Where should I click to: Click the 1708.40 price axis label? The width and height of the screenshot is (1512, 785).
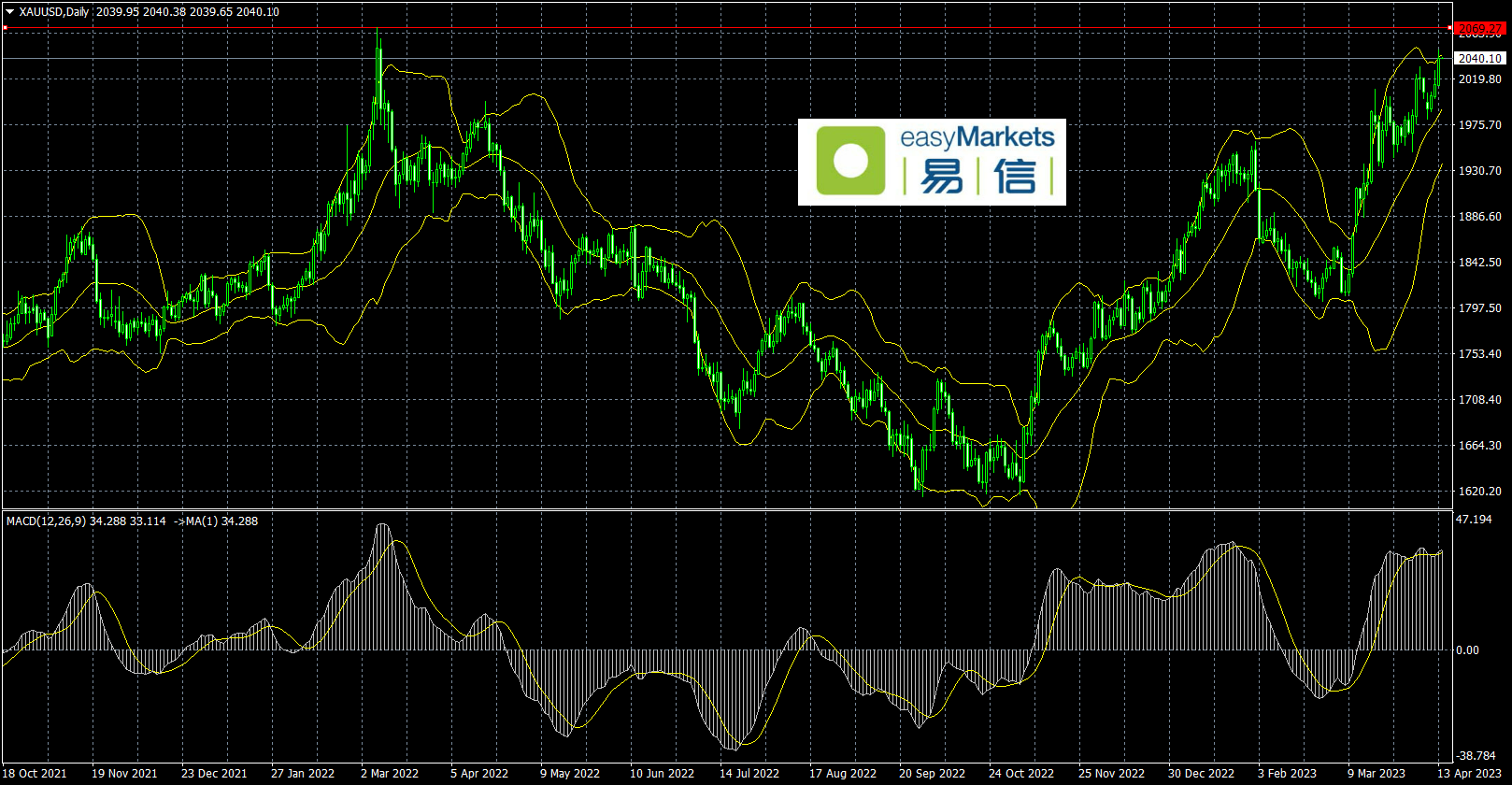(1480, 400)
